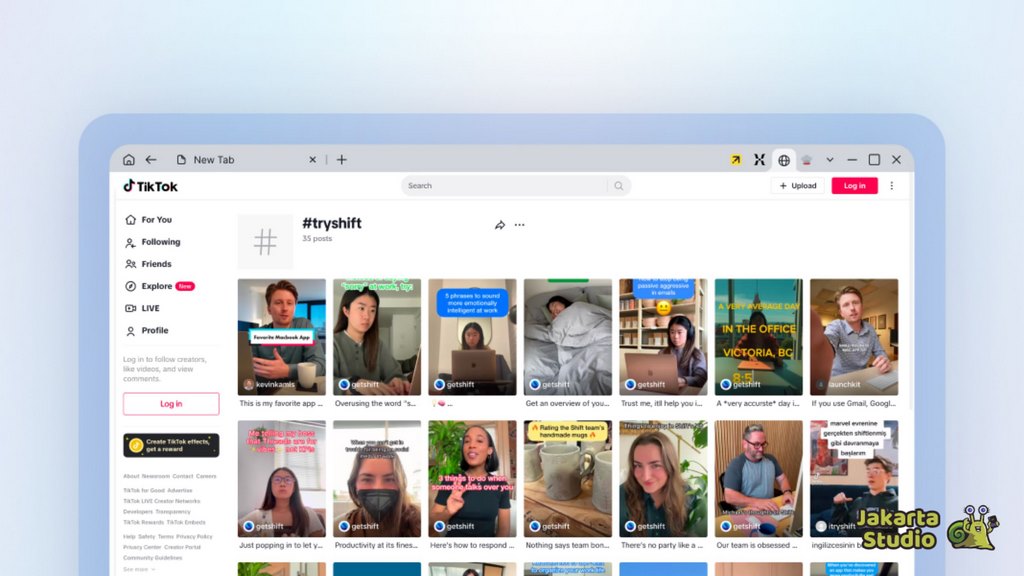Image resolution: width=1024 pixels, height=576 pixels.
Task: Click the search magnifier icon
Action: pos(618,185)
